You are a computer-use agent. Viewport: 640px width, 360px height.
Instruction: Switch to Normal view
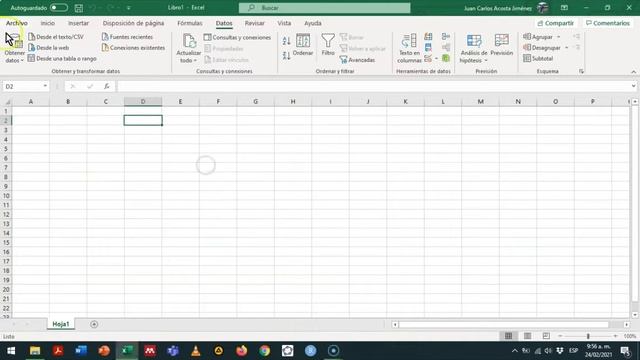[508, 336]
